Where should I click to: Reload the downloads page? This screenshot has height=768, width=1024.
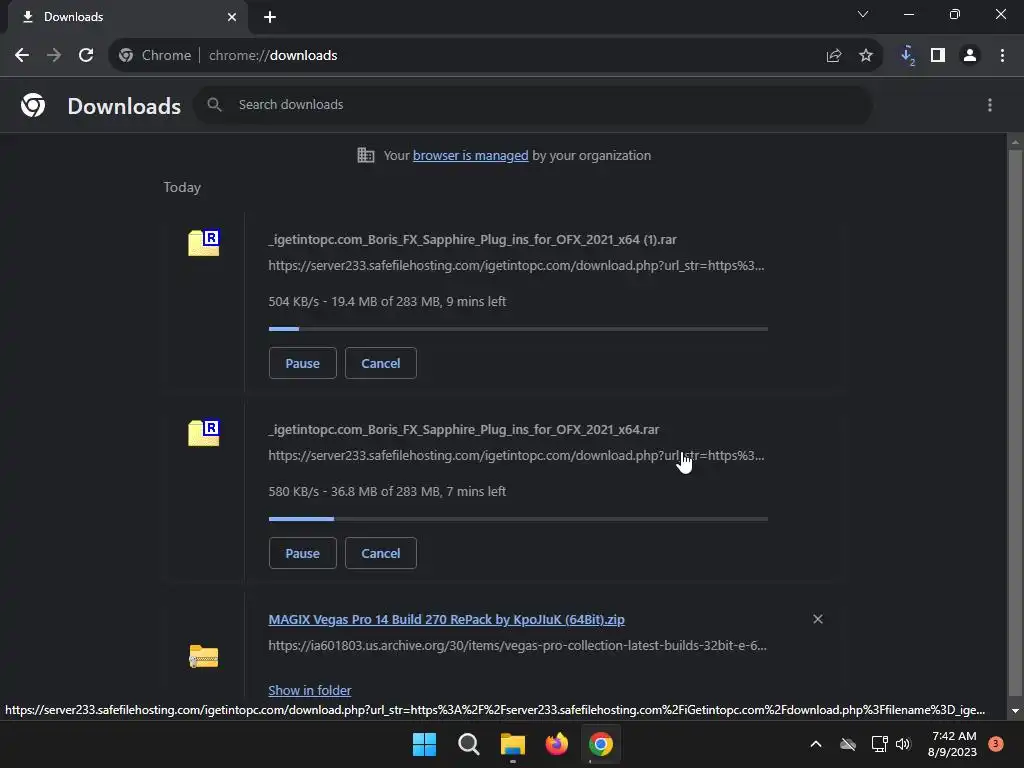pyautogui.click(x=86, y=56)
